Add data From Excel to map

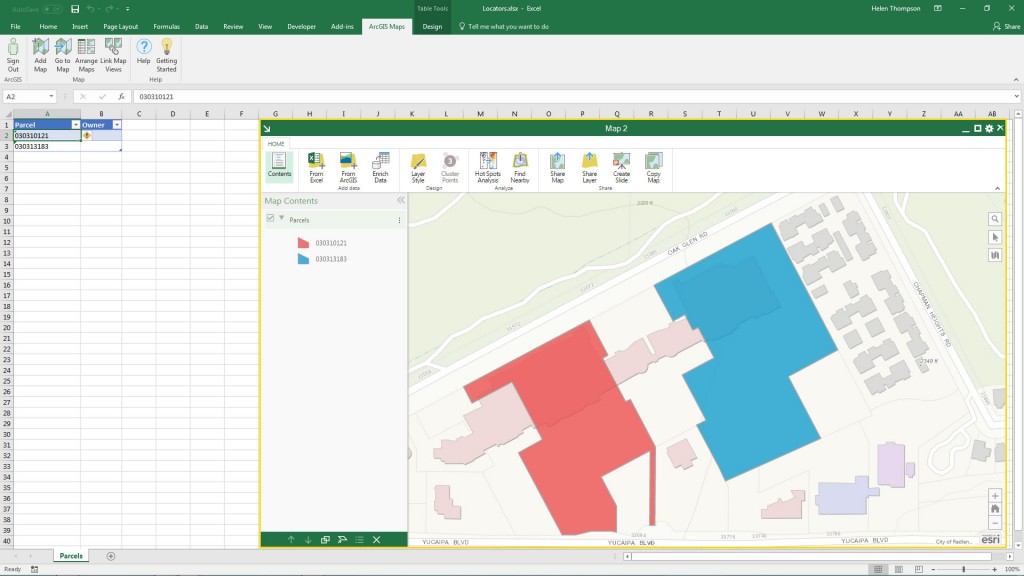click(x=316, y=168)
